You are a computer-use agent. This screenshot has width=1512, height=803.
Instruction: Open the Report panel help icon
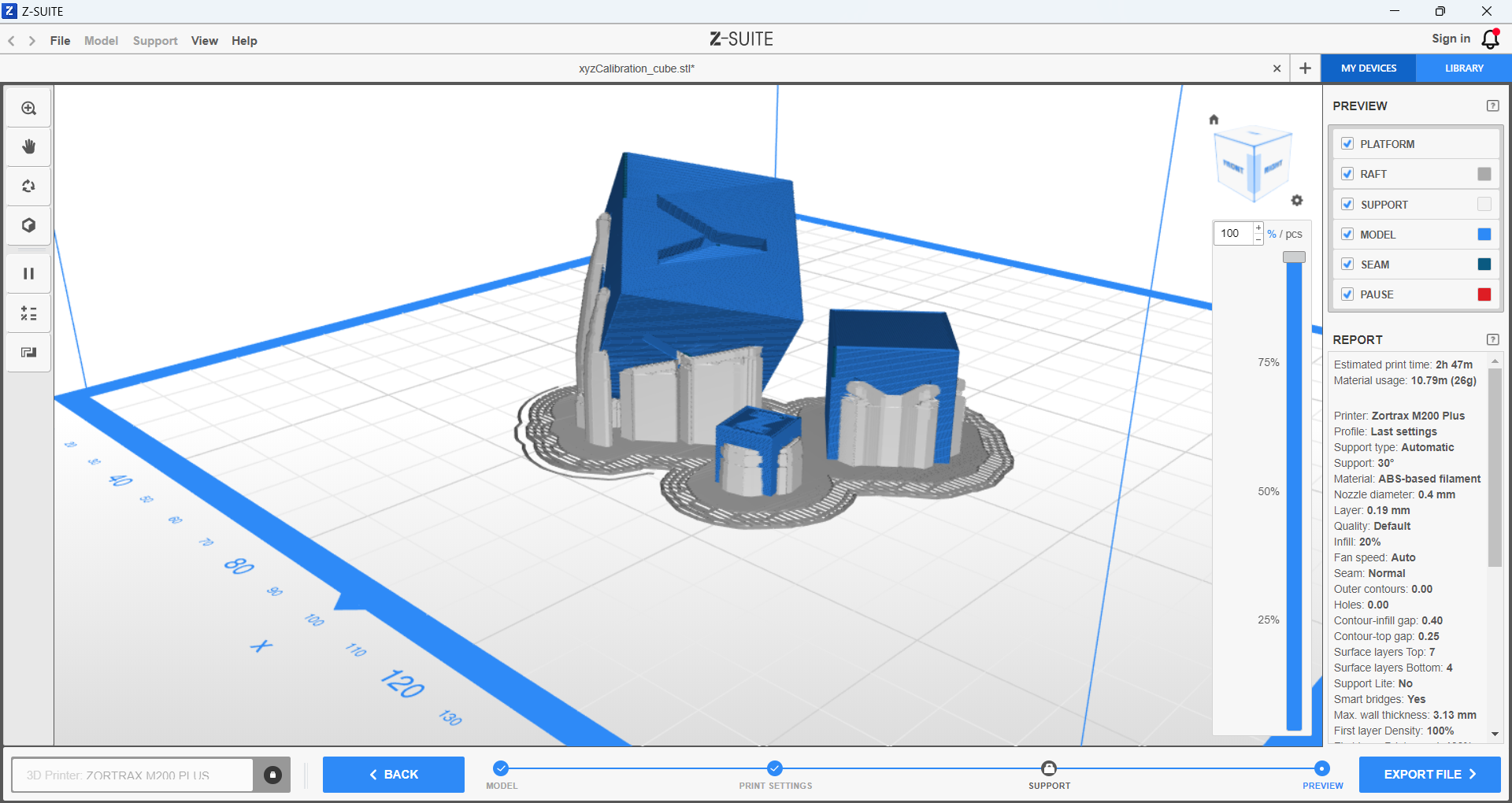(1492, 339)
